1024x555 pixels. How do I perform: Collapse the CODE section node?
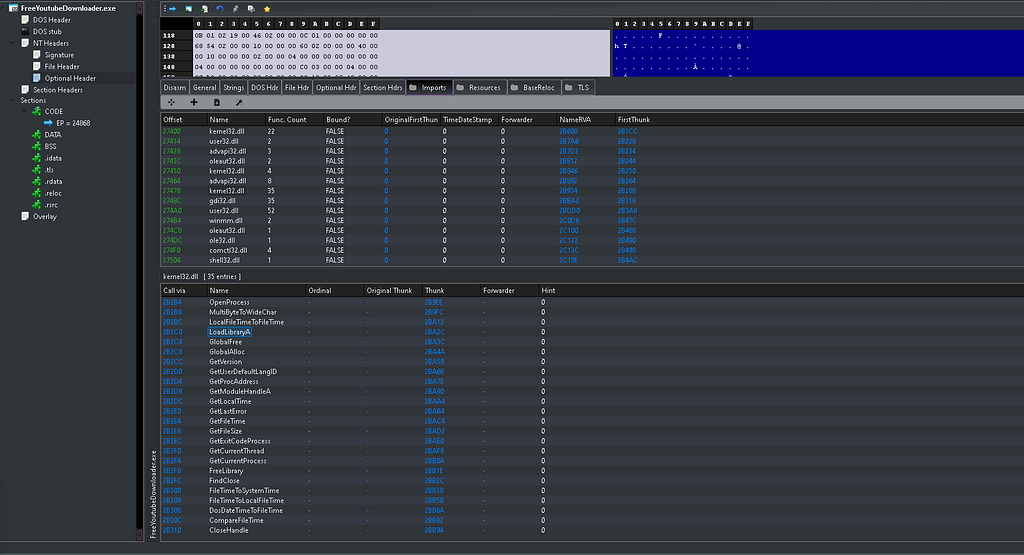pyautogui.click(x=25, y=112)
